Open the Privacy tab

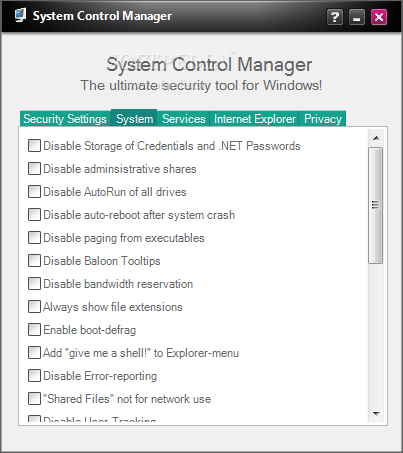click(x=323, y=119)
